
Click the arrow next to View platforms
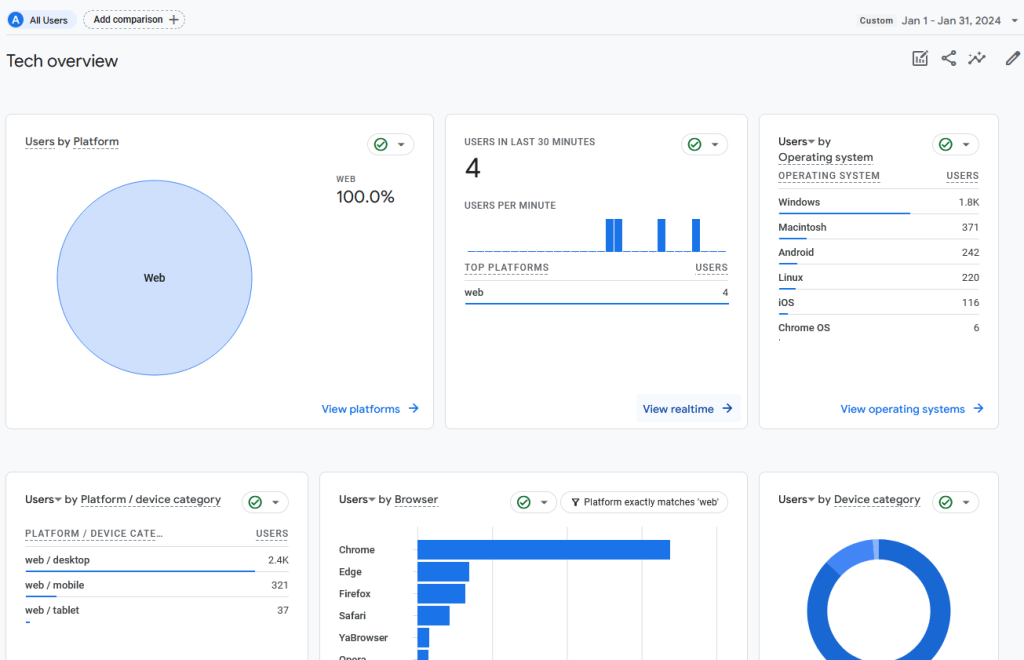pyautogui.click(x=414, y=409)
